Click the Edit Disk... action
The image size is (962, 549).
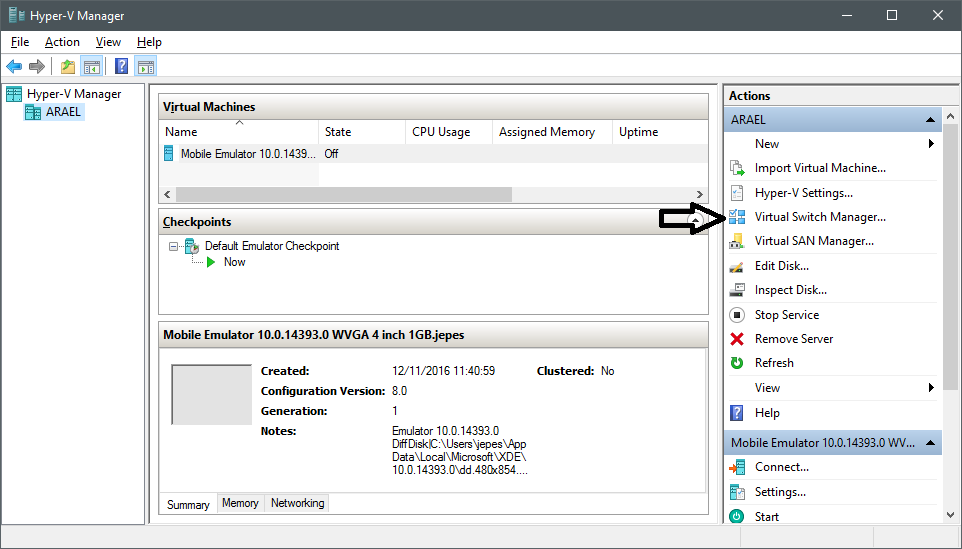[x=782, y=266]
